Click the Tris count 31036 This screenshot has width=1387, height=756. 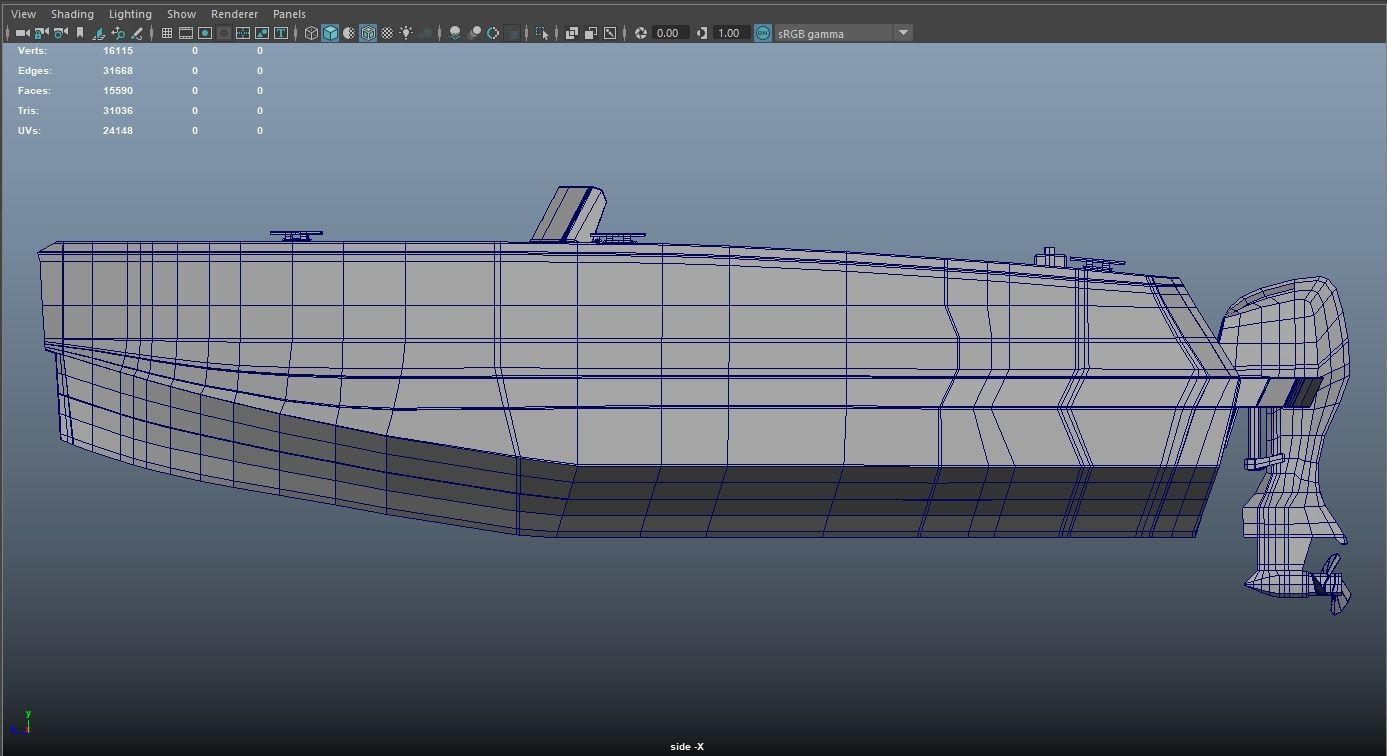tap(118, 110)
